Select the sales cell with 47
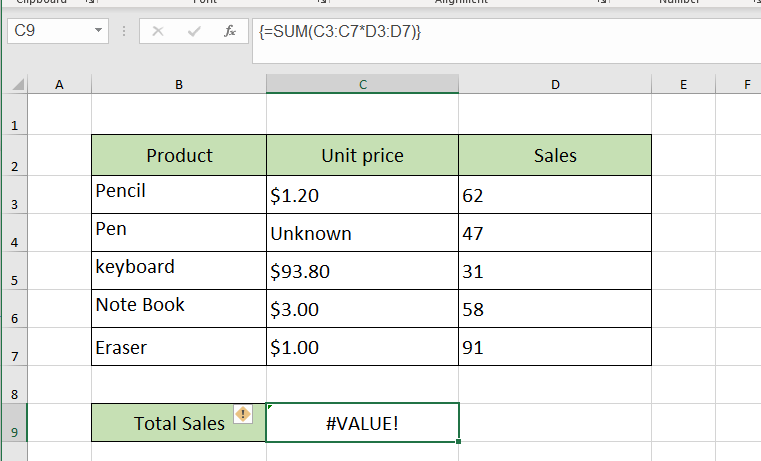761x461 pixels. pyautogui.click(x=555, y=232)
